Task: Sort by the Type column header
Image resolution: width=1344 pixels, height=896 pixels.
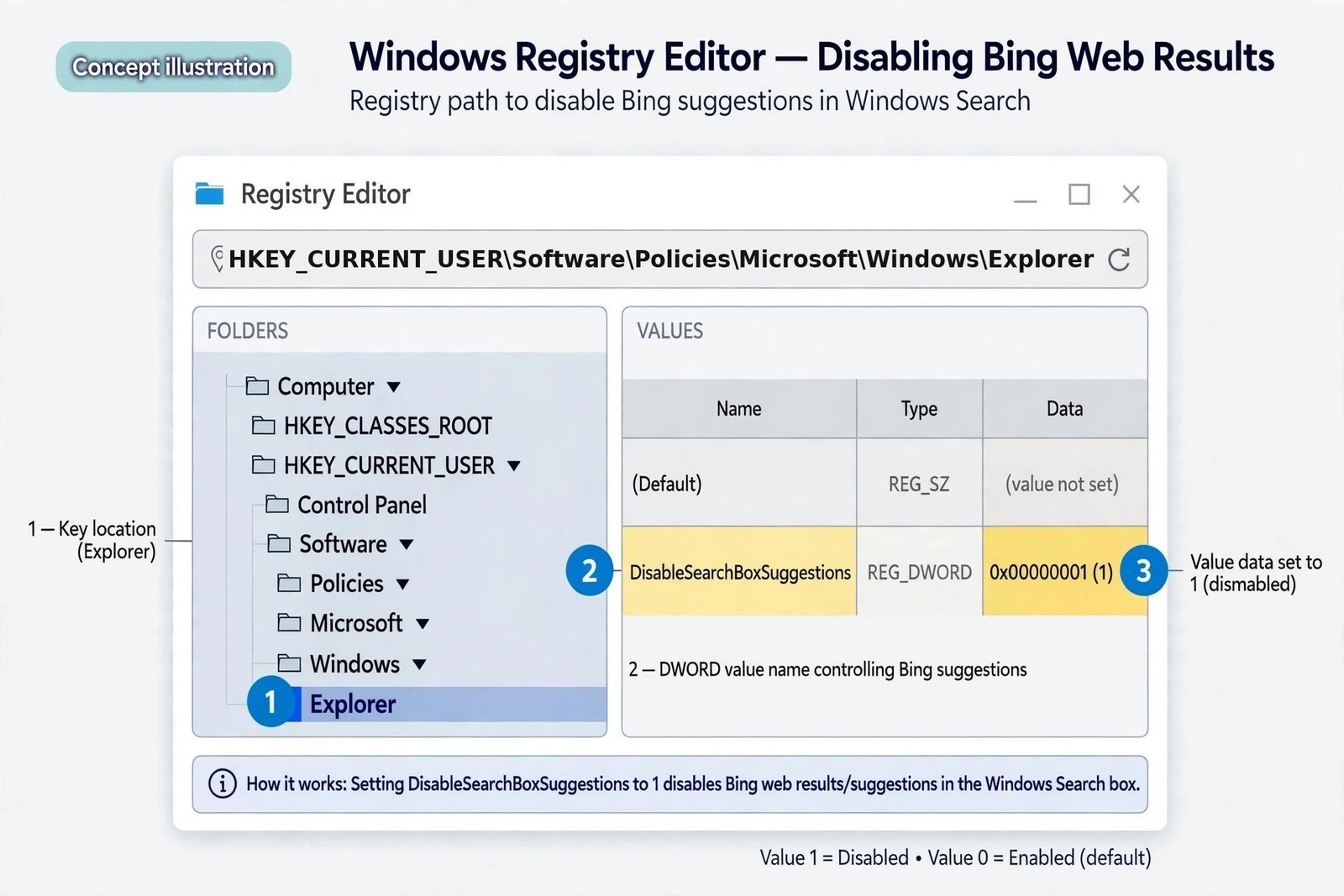Action: point(920,409)
